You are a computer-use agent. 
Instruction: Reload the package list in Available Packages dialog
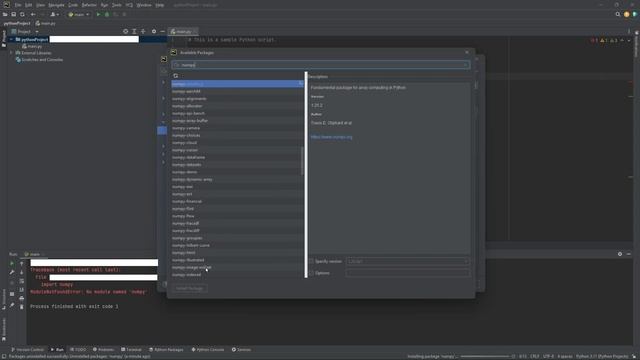176,76
